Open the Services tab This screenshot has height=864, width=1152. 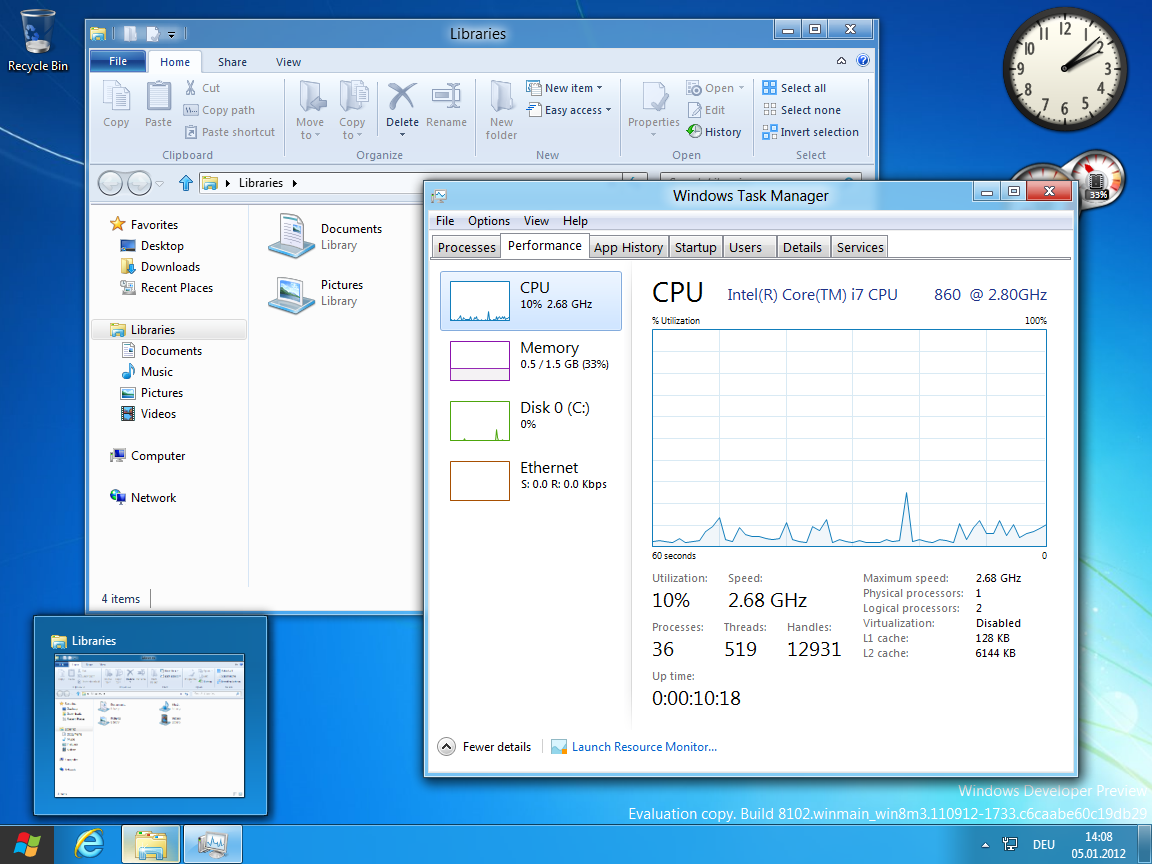[860, 247]
